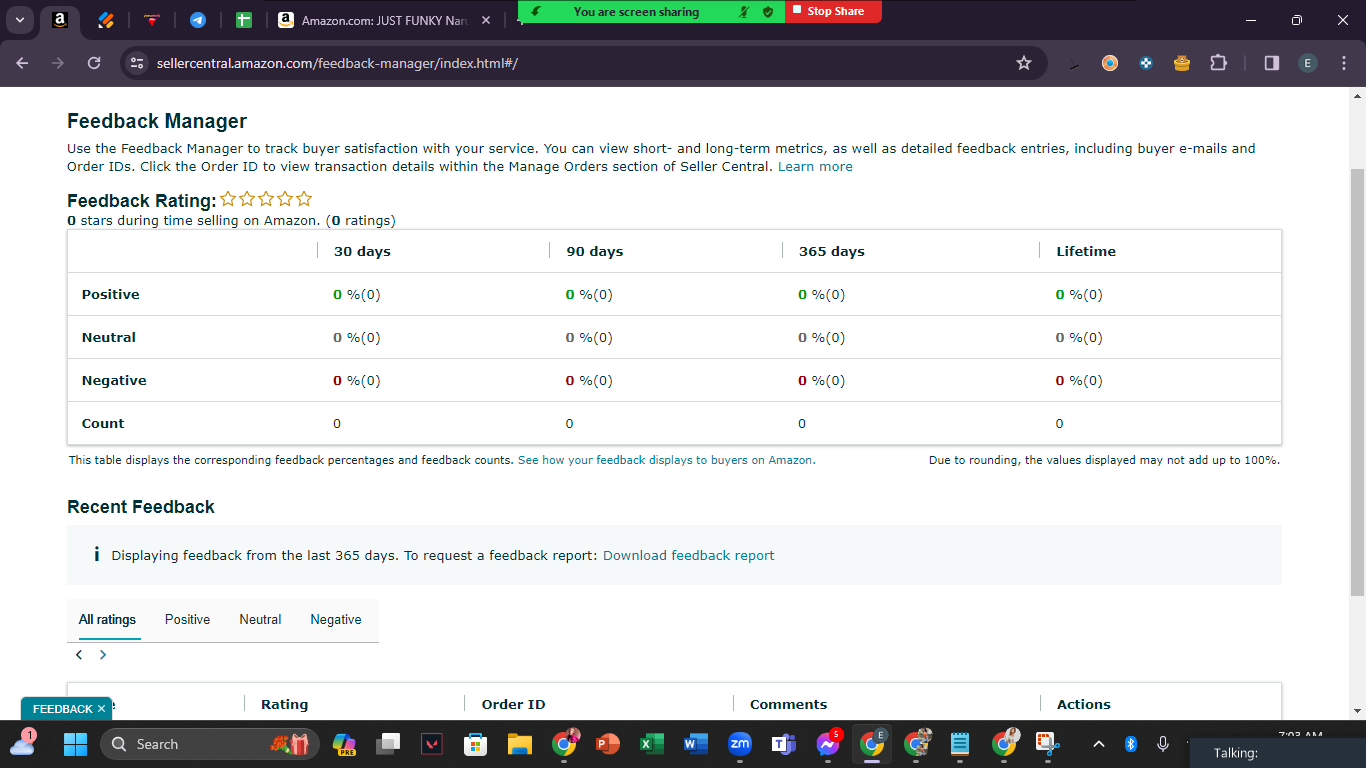Open the orange circle extension
Screen dimensions: 1366x768
tap(1110, 63)
